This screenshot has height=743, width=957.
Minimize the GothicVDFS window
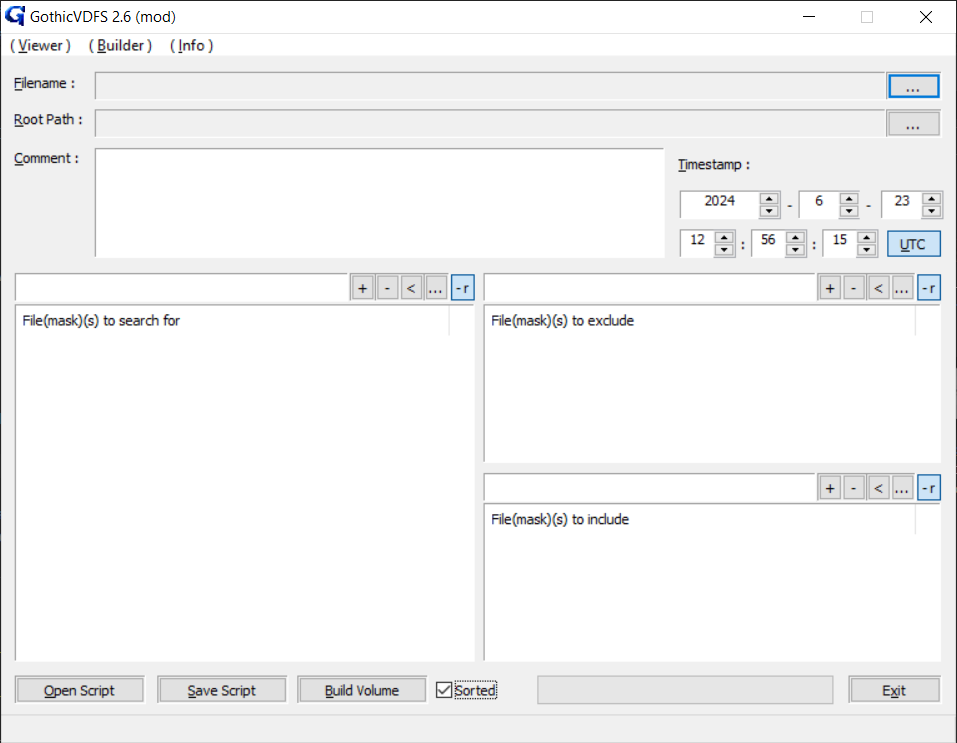(809, 16)
